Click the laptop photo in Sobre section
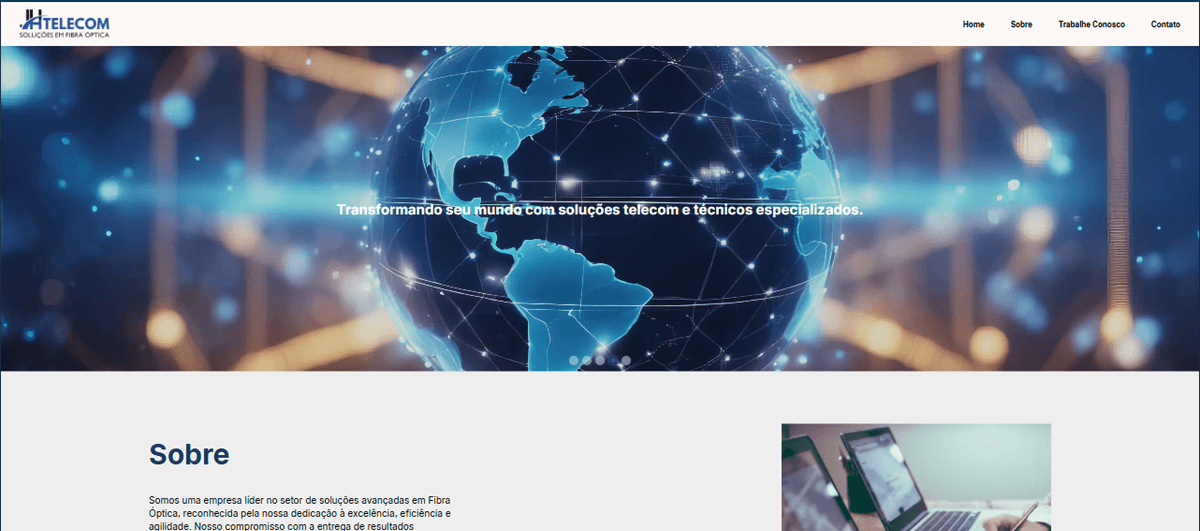The image size is (1200, 531). 916,477
